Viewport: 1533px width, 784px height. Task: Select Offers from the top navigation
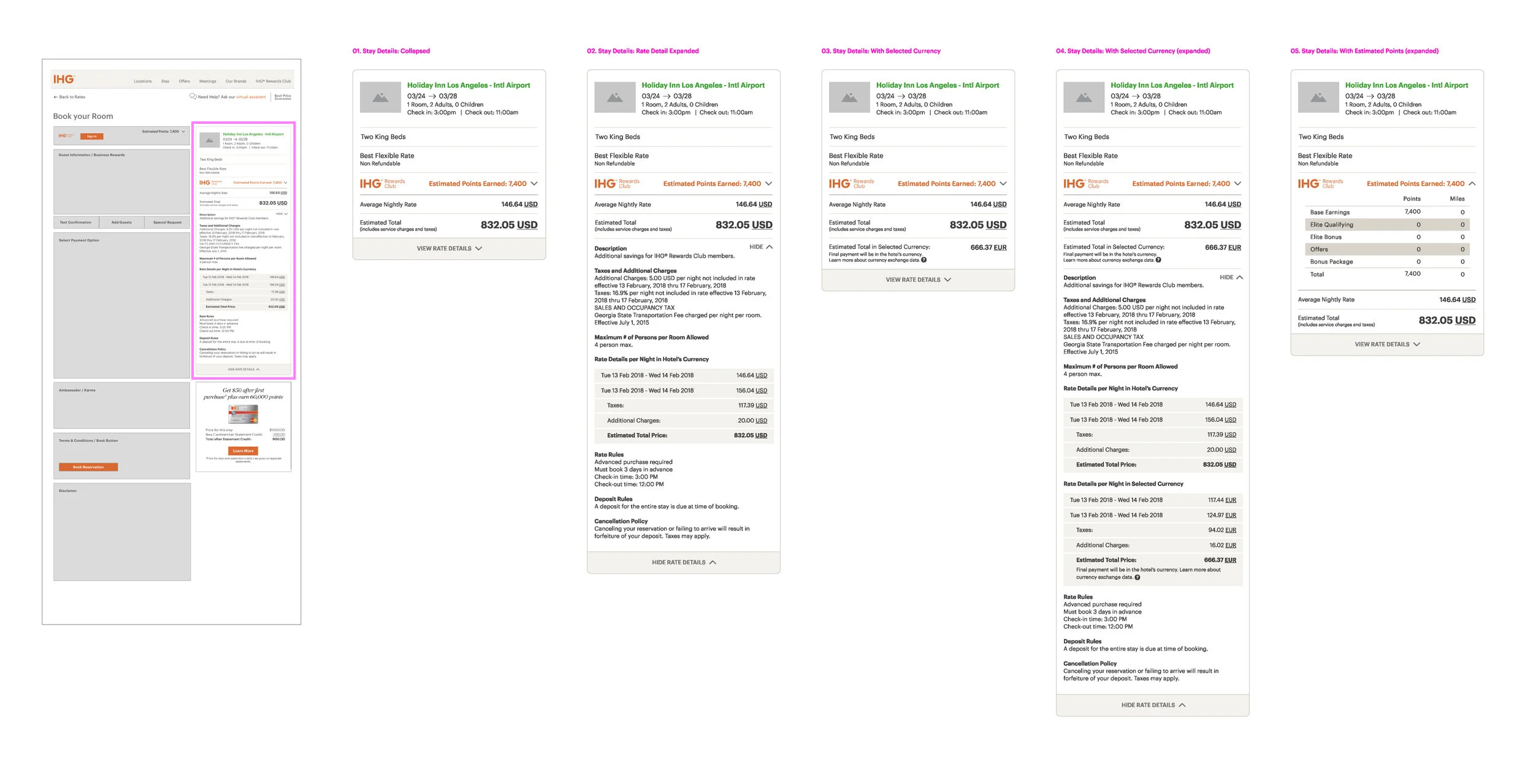184,80
